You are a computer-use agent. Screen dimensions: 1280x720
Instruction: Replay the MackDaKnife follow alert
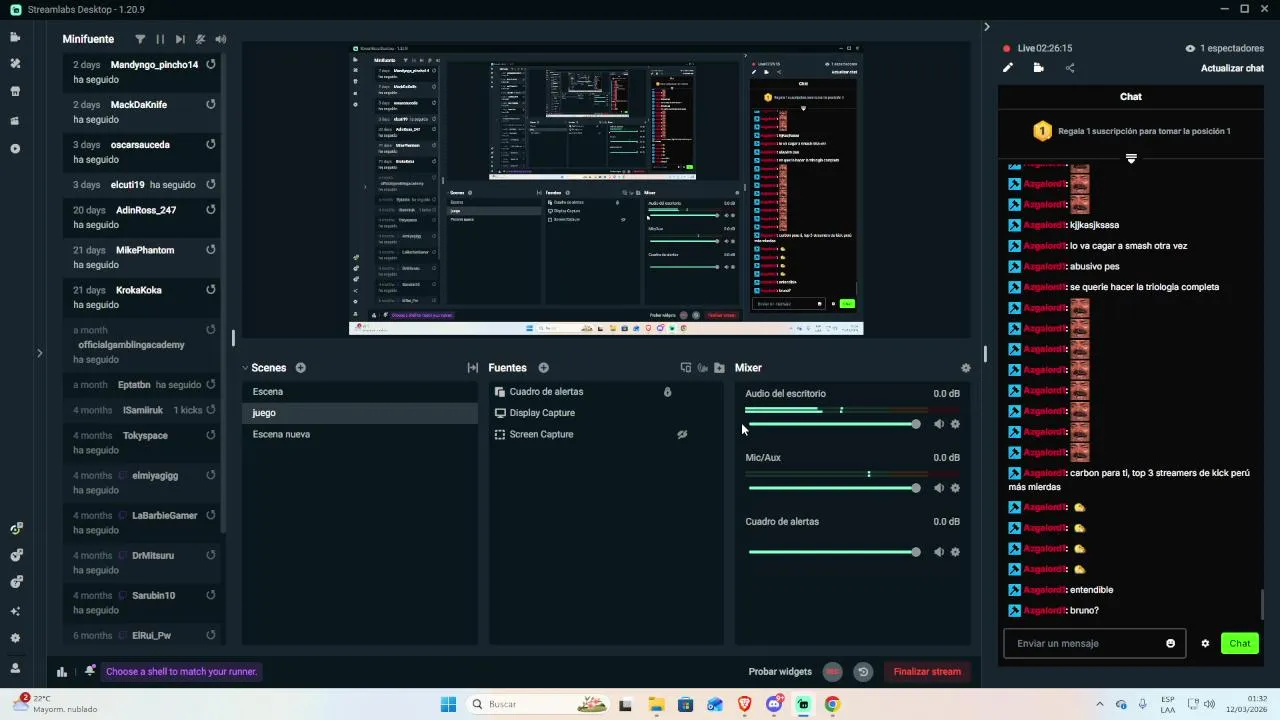(211, 104)
